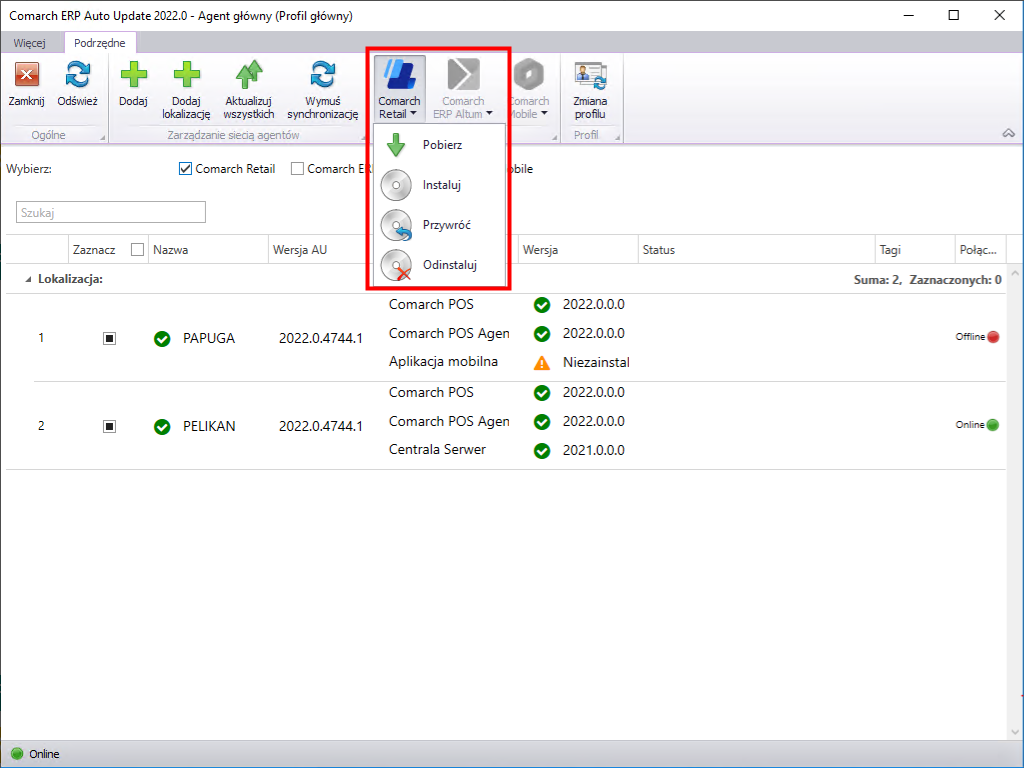Toggle the select-all Zaznacz header checkbox
The width and height of the screenshot is (1024, 768).
pyautogui.click(x=137, y=249)
